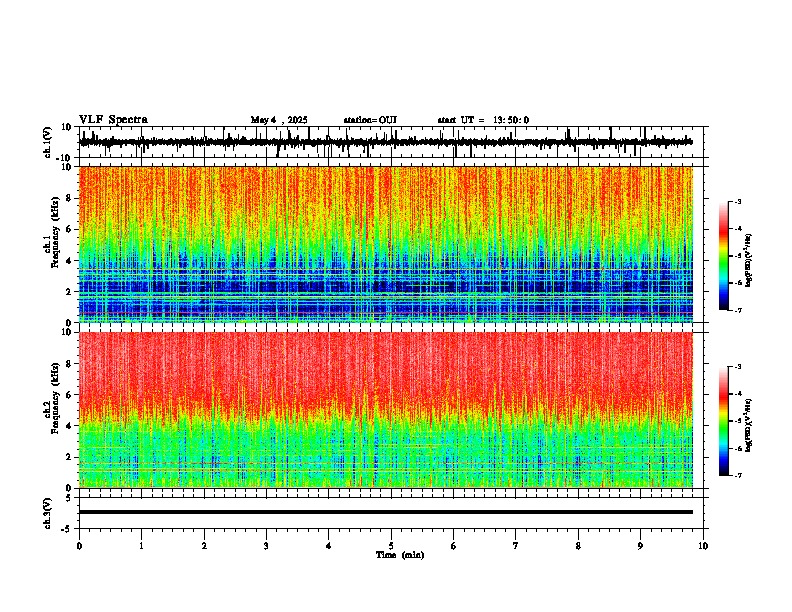Screen dimensions: 792x612
Task: Click time-axis tick label "7"
Action: pos(516,546)
